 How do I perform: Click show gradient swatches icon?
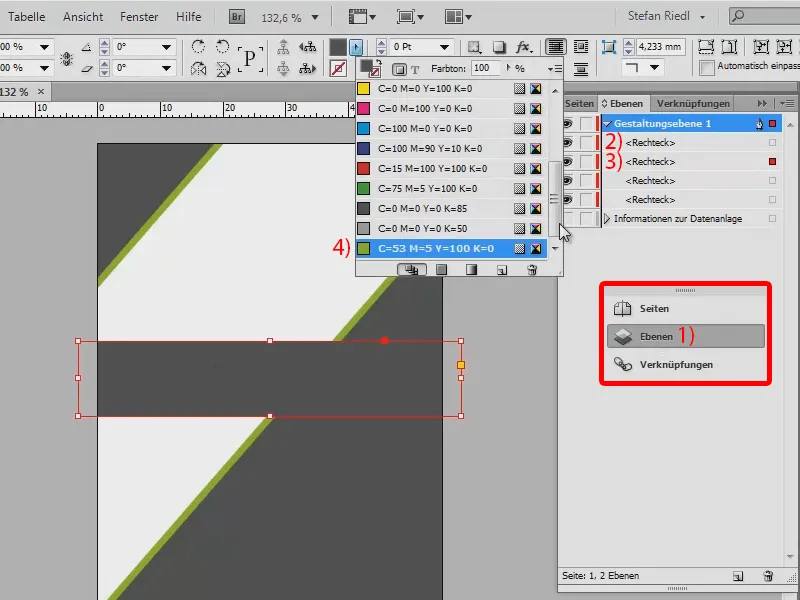tap(471, 270)
